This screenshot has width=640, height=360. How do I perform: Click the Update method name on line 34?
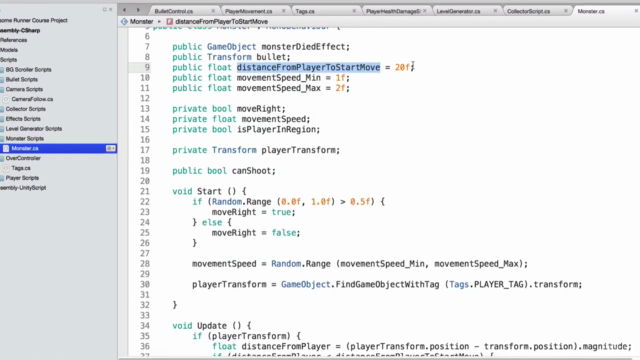tap(212, 326)
